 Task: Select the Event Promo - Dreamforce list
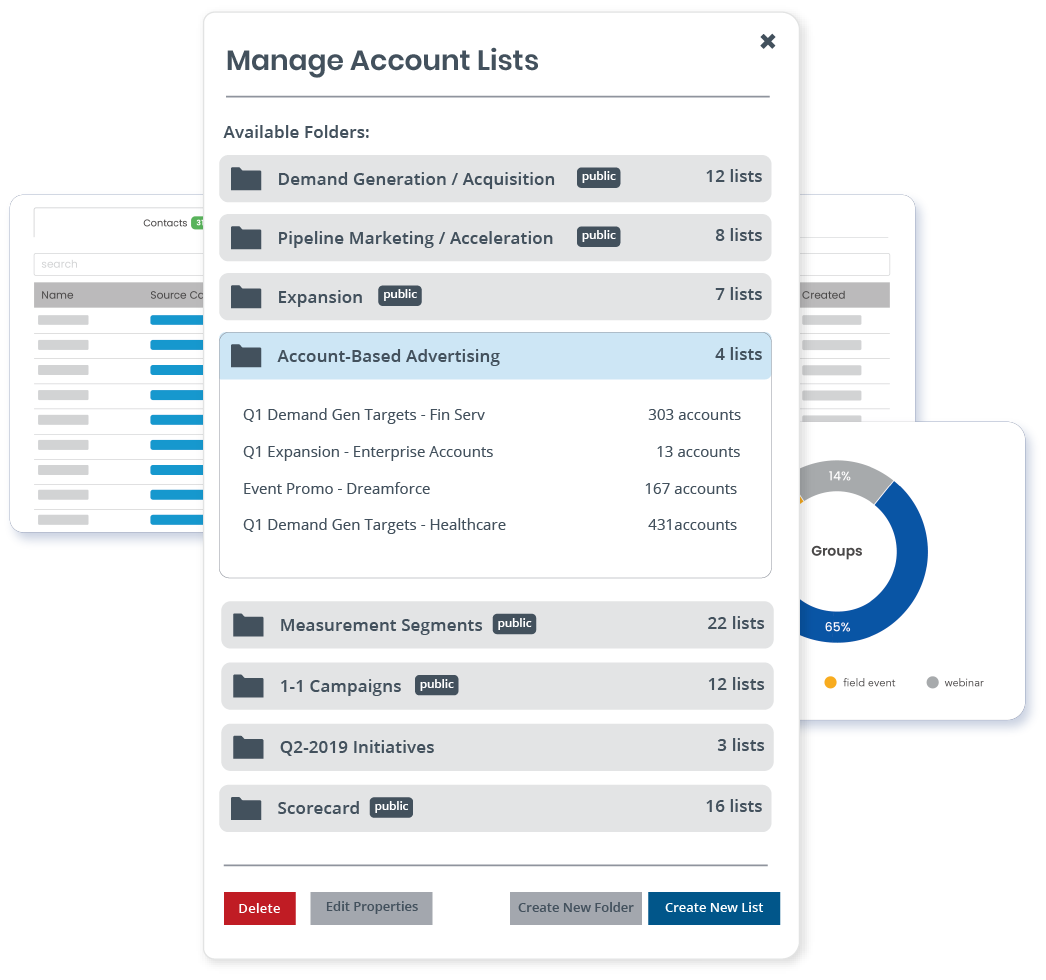click(336, 489)
